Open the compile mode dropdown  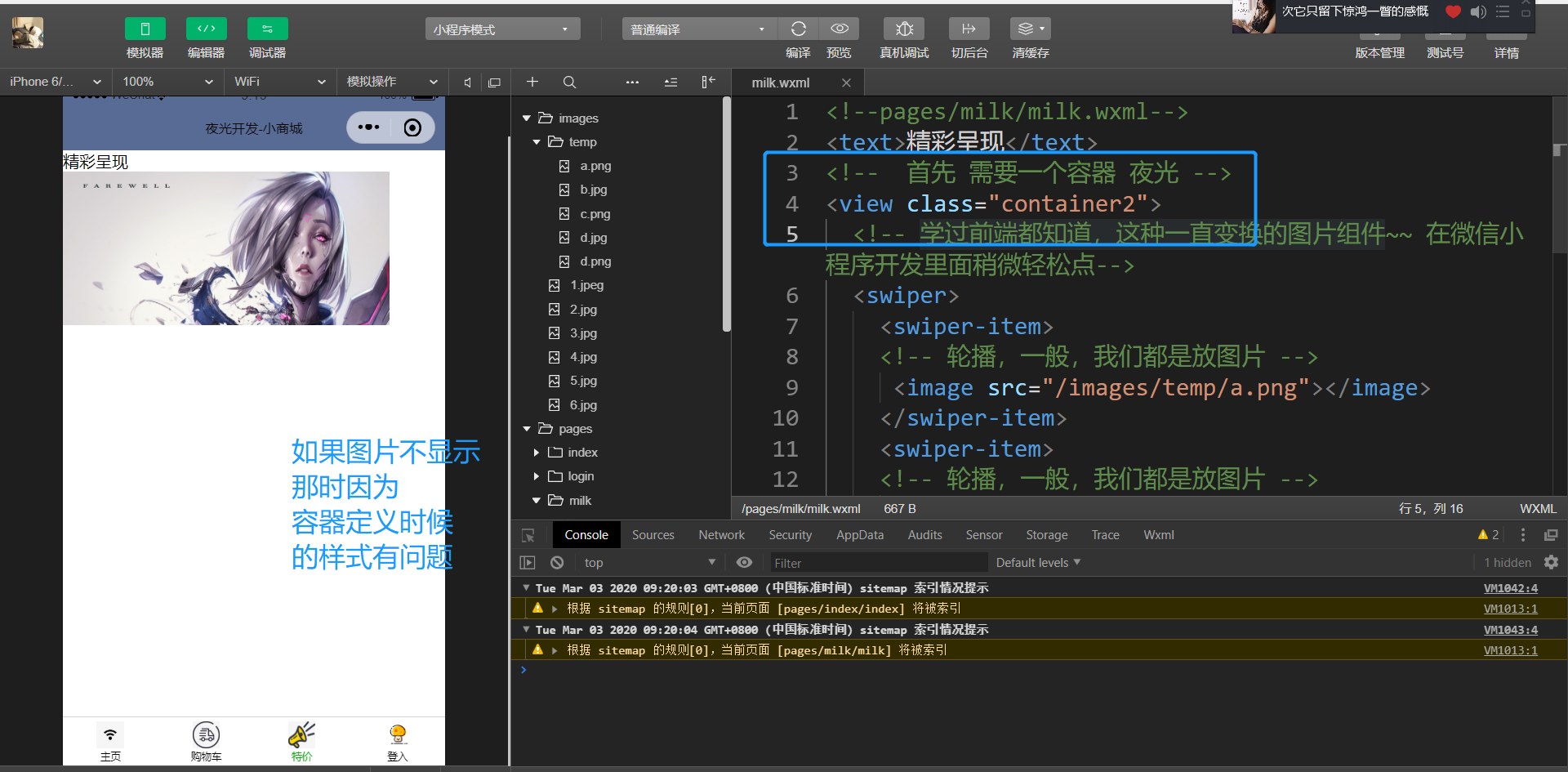(x=699, y=29)
